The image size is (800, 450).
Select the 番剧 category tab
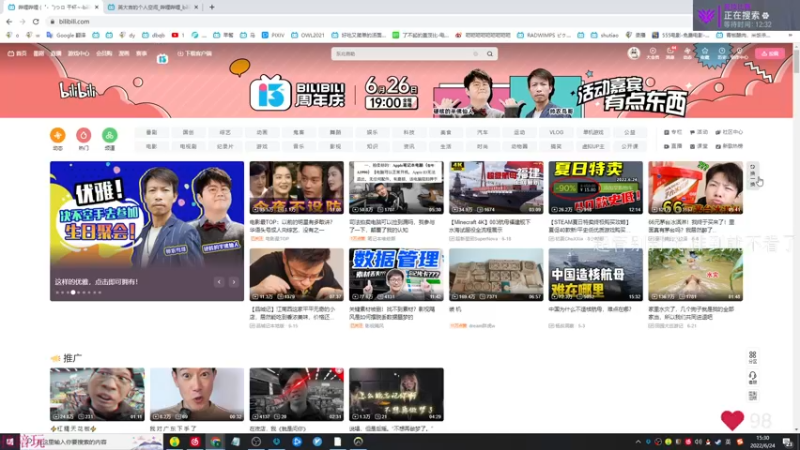[152, 132]
